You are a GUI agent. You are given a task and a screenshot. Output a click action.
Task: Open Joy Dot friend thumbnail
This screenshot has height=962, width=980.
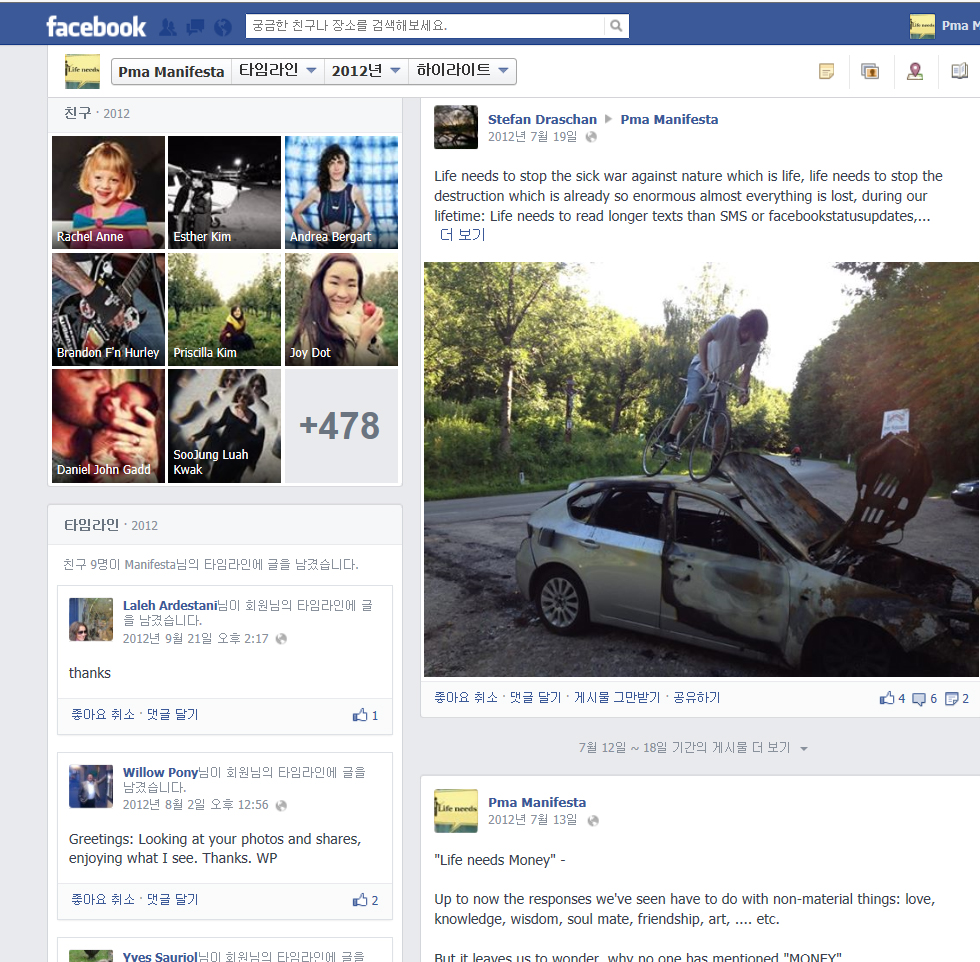point(341,309)
